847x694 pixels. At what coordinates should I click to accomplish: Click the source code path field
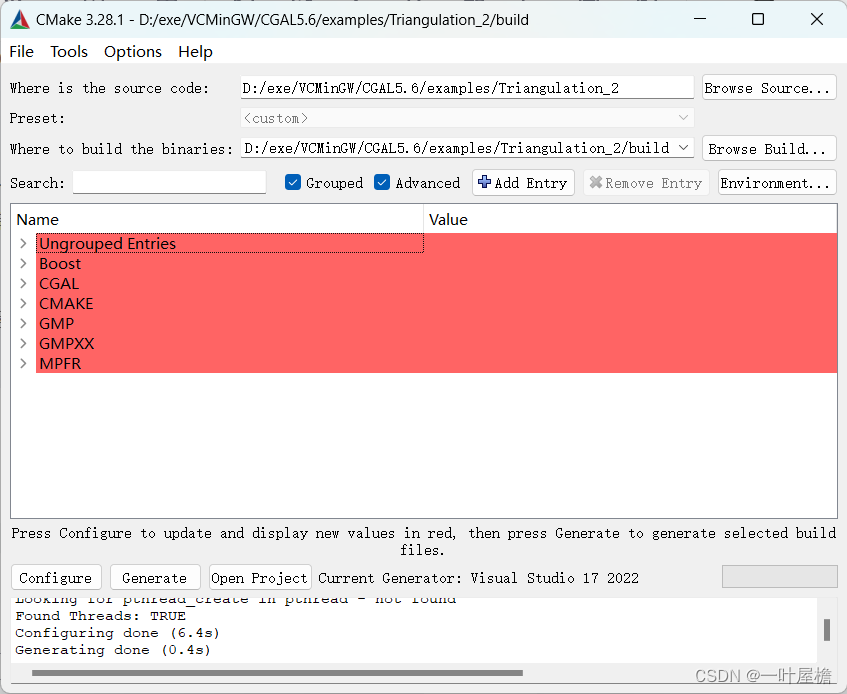(x=467, y=87)
